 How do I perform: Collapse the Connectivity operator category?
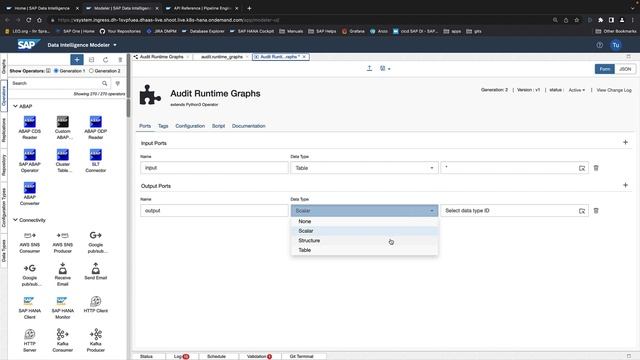pyautogui.click(x=16, y=220)
